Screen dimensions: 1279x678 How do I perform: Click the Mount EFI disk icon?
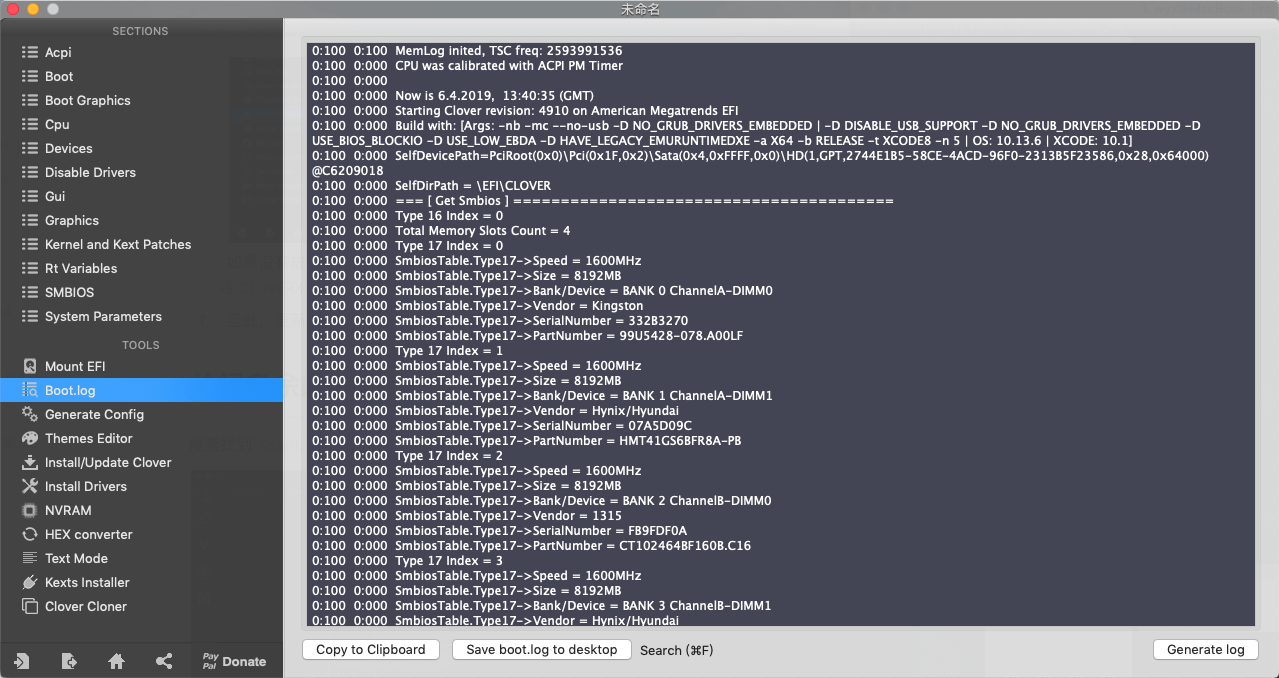(29, 366)
